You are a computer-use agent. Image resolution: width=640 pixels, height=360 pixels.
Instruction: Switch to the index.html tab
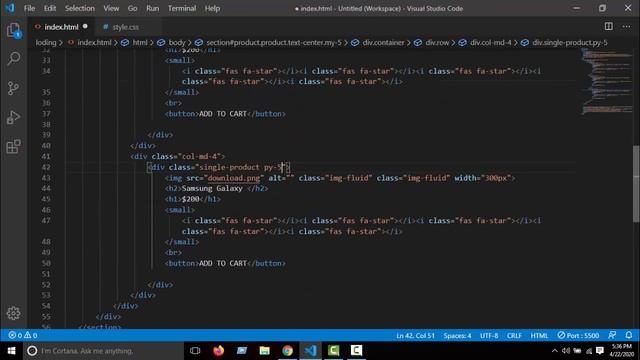(x=61, y=27)
